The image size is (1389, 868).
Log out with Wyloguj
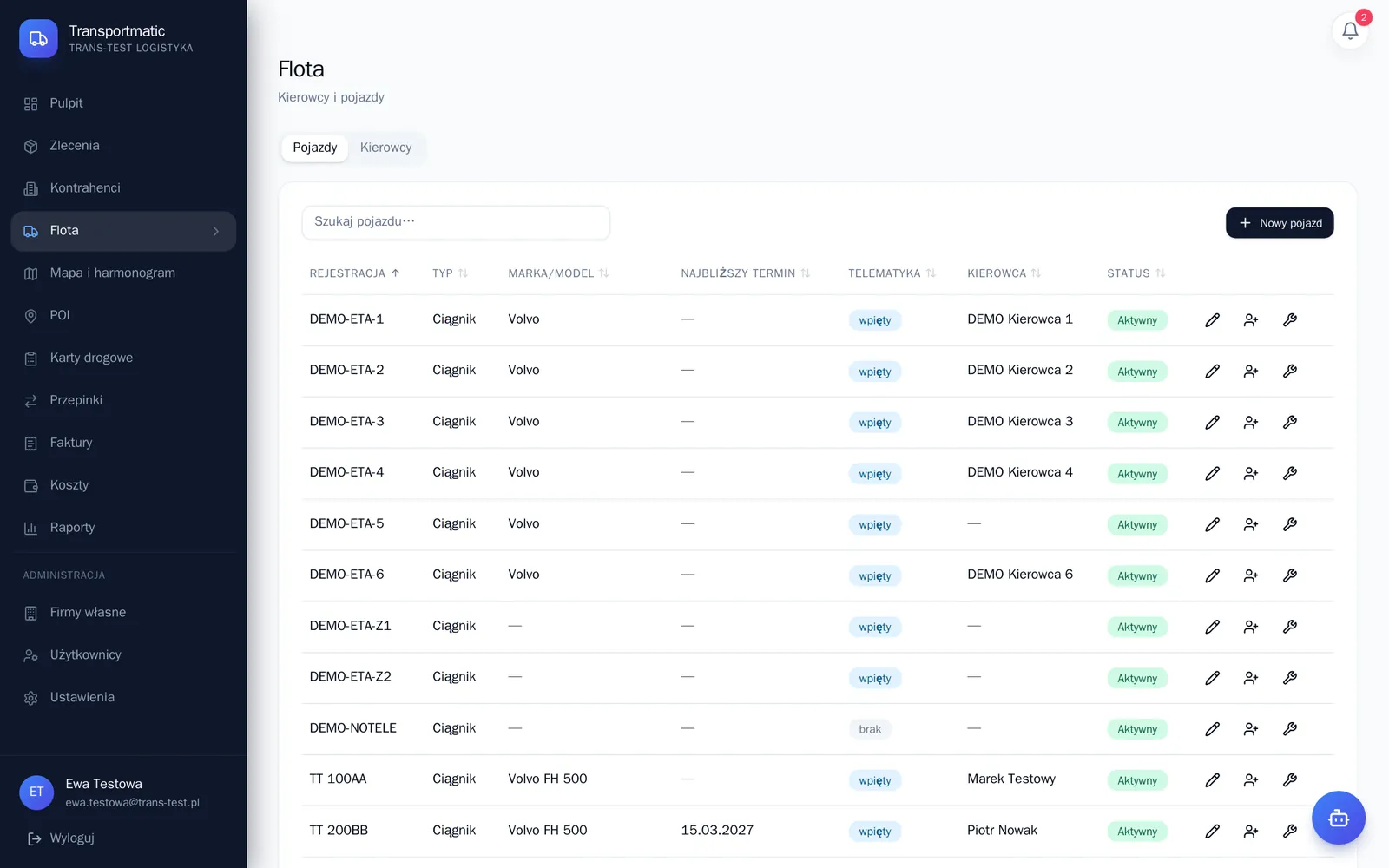[61, 838]
